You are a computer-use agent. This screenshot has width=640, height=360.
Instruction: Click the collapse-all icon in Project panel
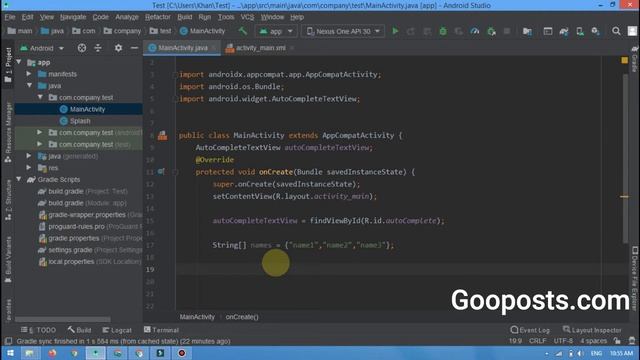tap(98, 48)
